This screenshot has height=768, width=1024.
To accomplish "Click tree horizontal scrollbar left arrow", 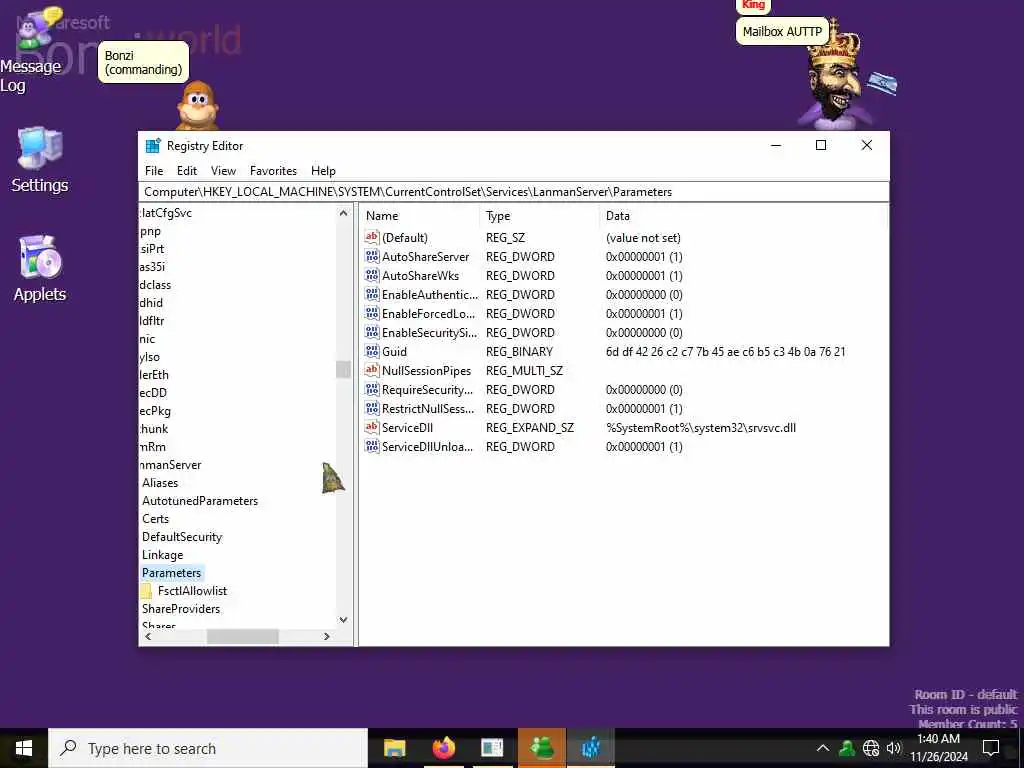I will (148, 636).
